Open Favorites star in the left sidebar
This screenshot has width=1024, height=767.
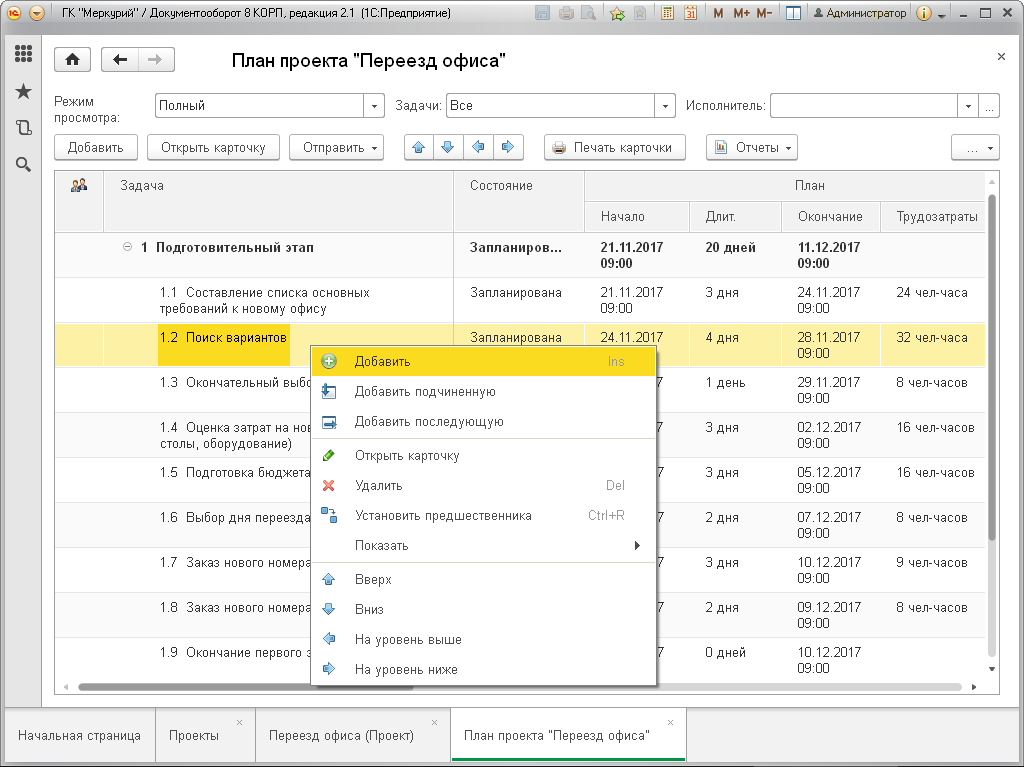click(x=24, y=91)
